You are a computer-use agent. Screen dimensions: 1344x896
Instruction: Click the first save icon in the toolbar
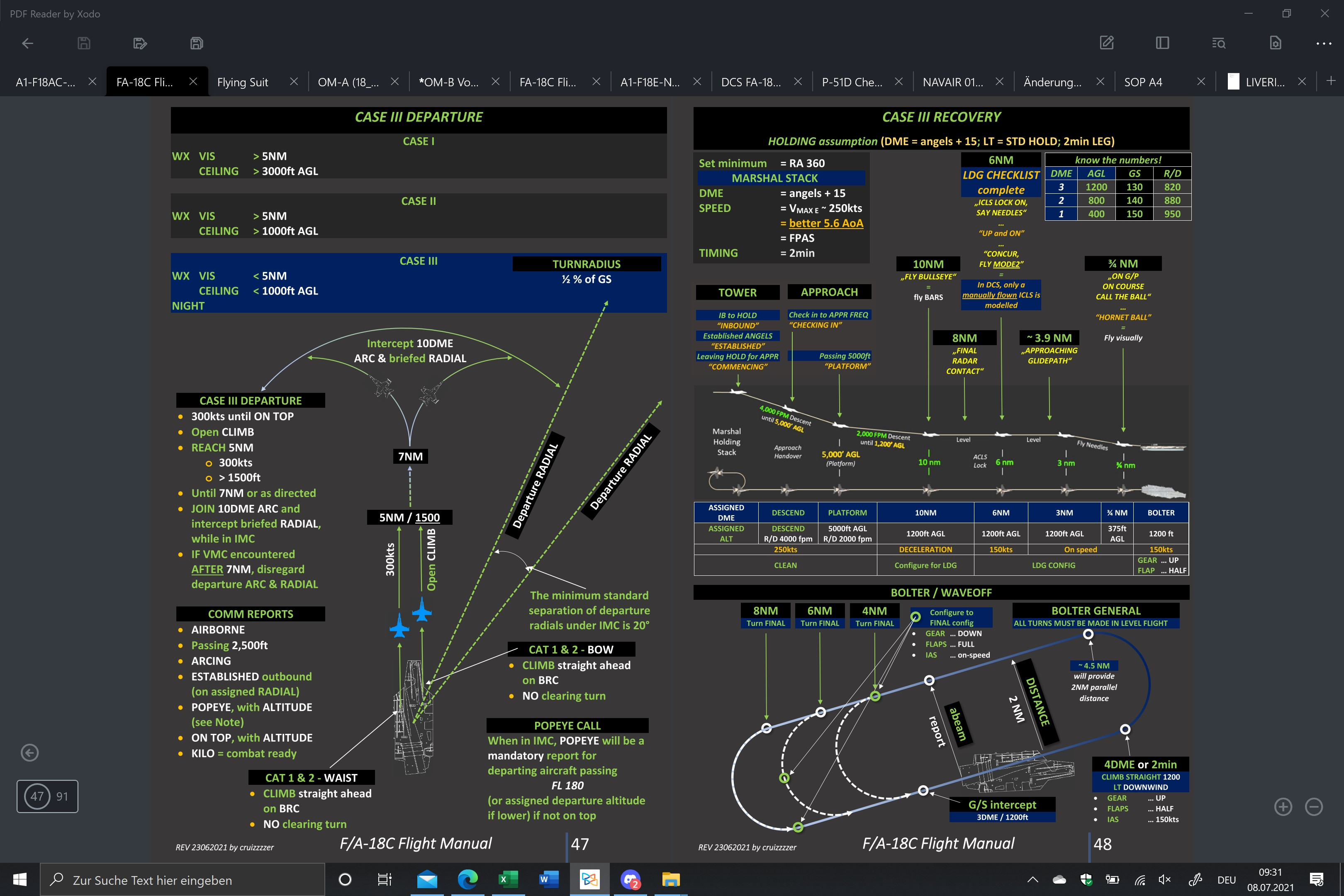coord(84,43)
